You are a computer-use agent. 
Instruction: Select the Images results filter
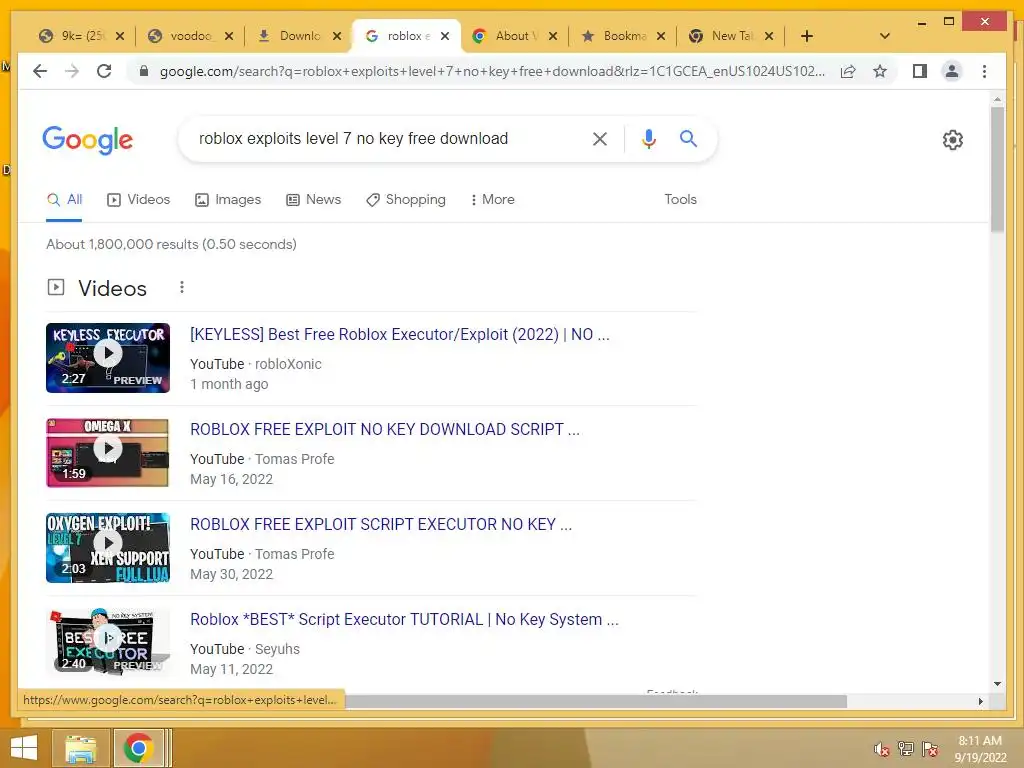tap(228, 199)
